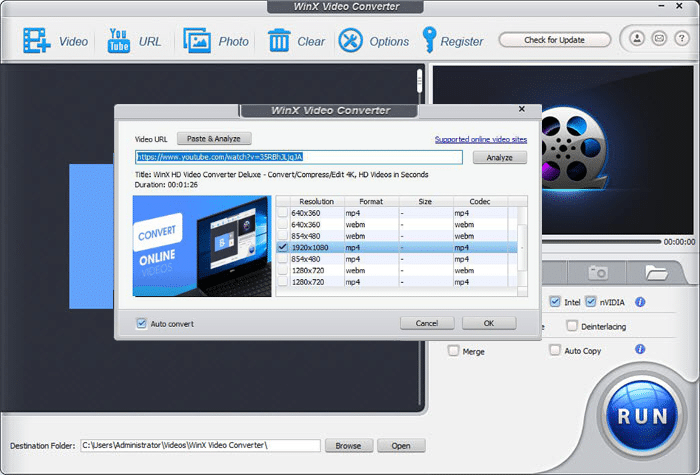
Task: Click the email envelope icon
Action: click(659, 38)
